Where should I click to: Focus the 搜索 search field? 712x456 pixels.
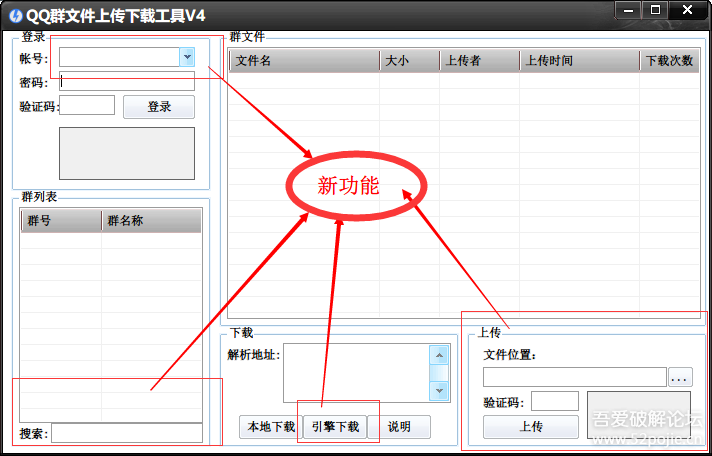coord(127,433)
